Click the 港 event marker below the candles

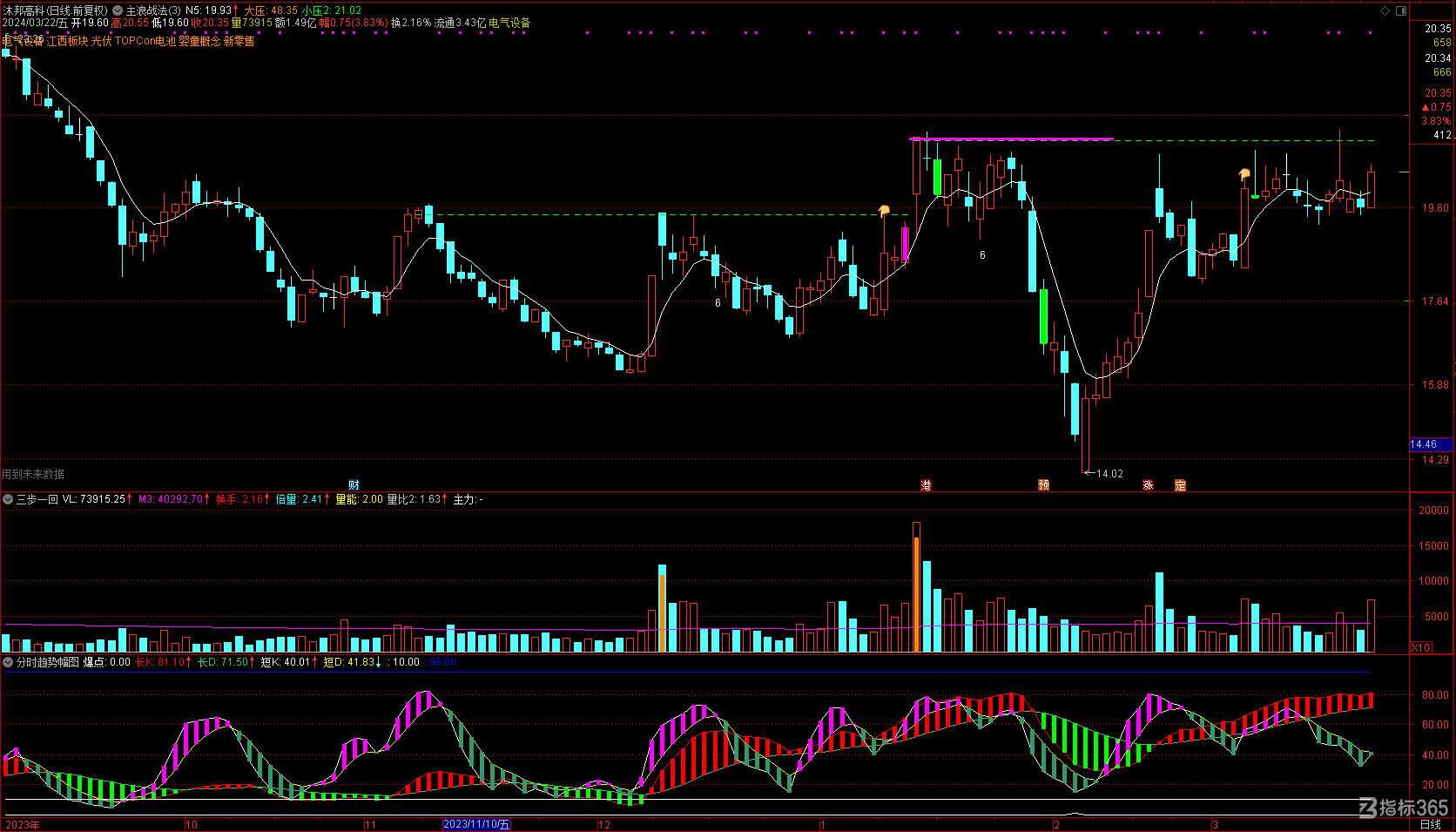click(x=926, y=485)
